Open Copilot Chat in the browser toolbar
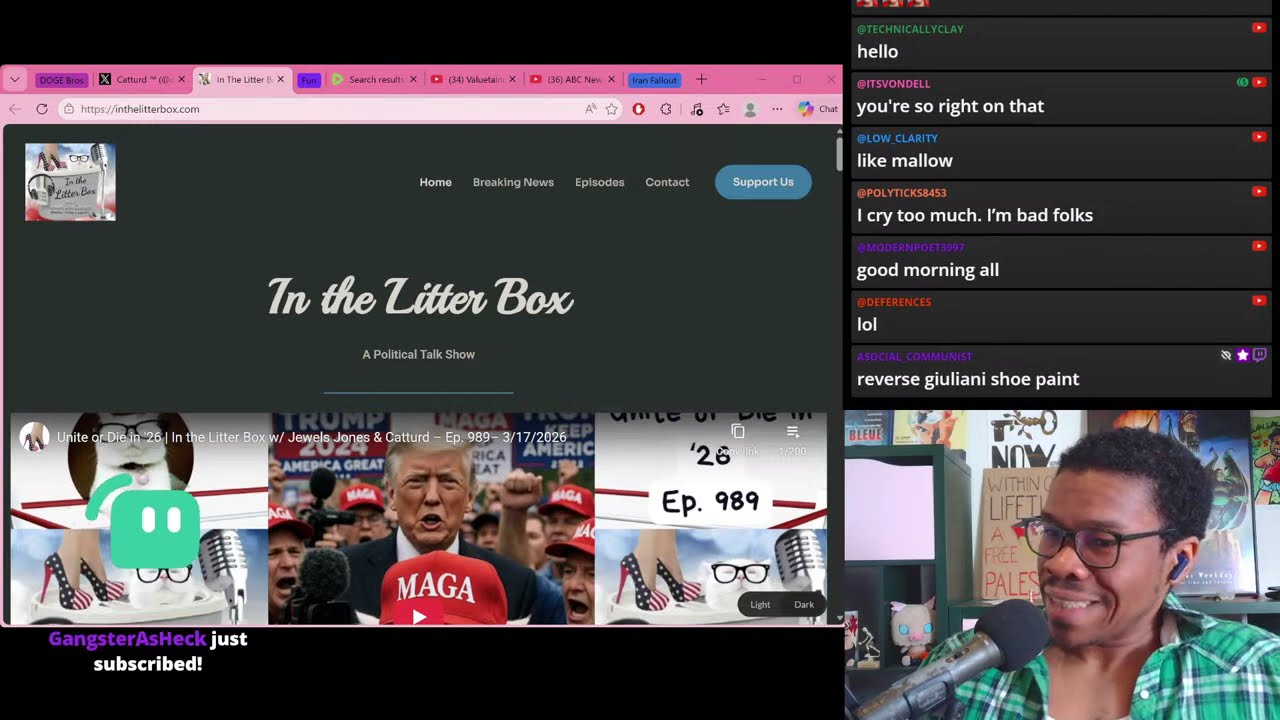 [x=818, y=109]
